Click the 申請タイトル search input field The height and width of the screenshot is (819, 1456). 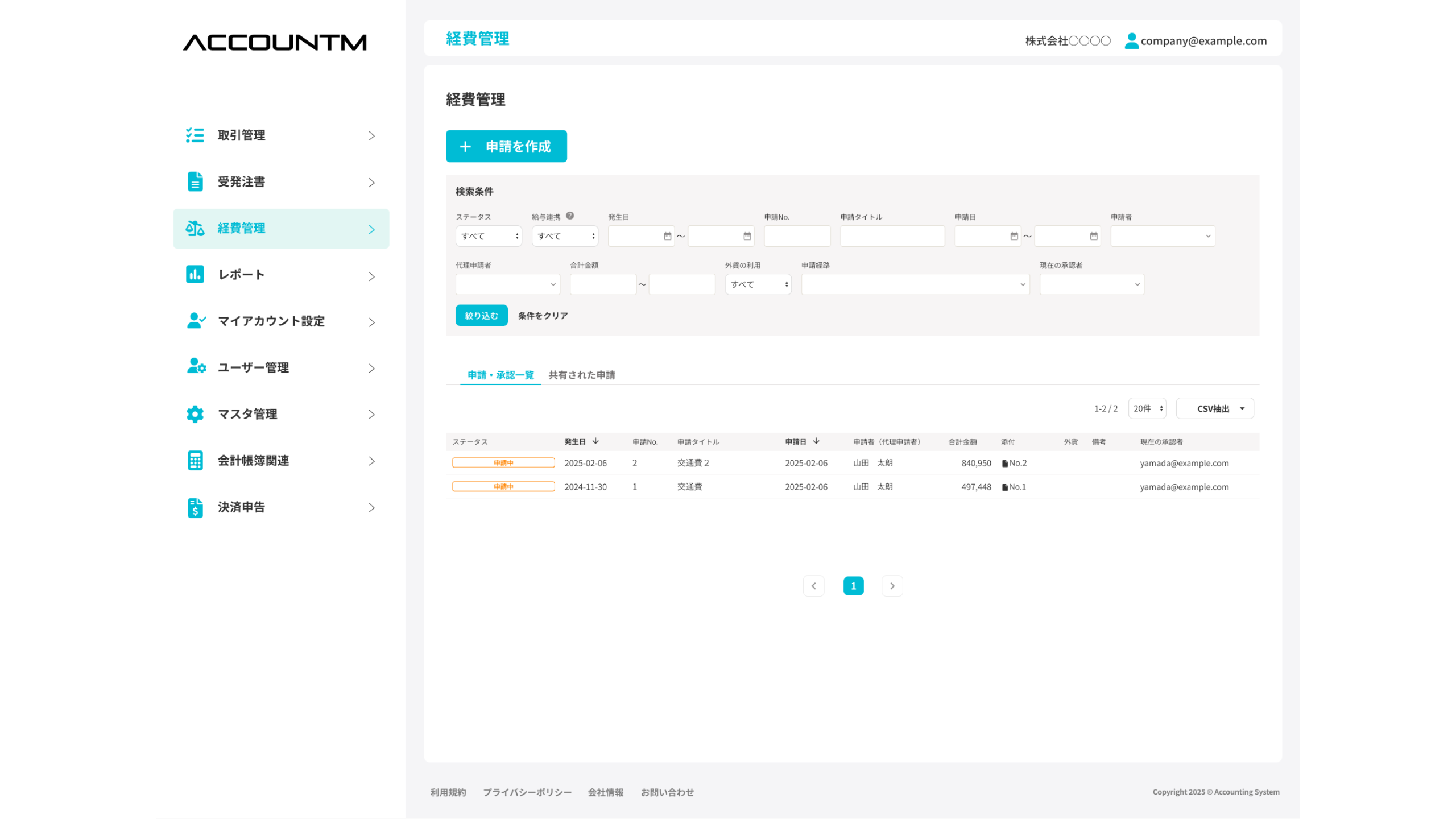click(x=892, y=236)
